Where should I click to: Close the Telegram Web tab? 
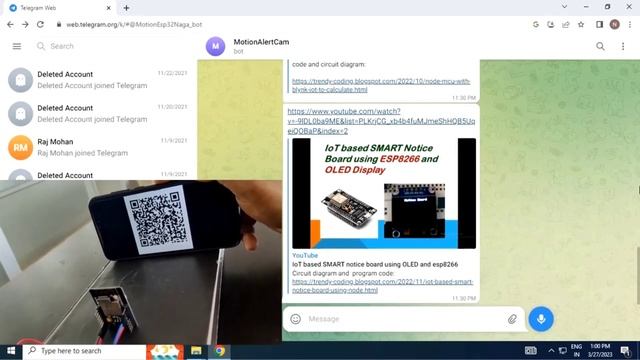109,8
